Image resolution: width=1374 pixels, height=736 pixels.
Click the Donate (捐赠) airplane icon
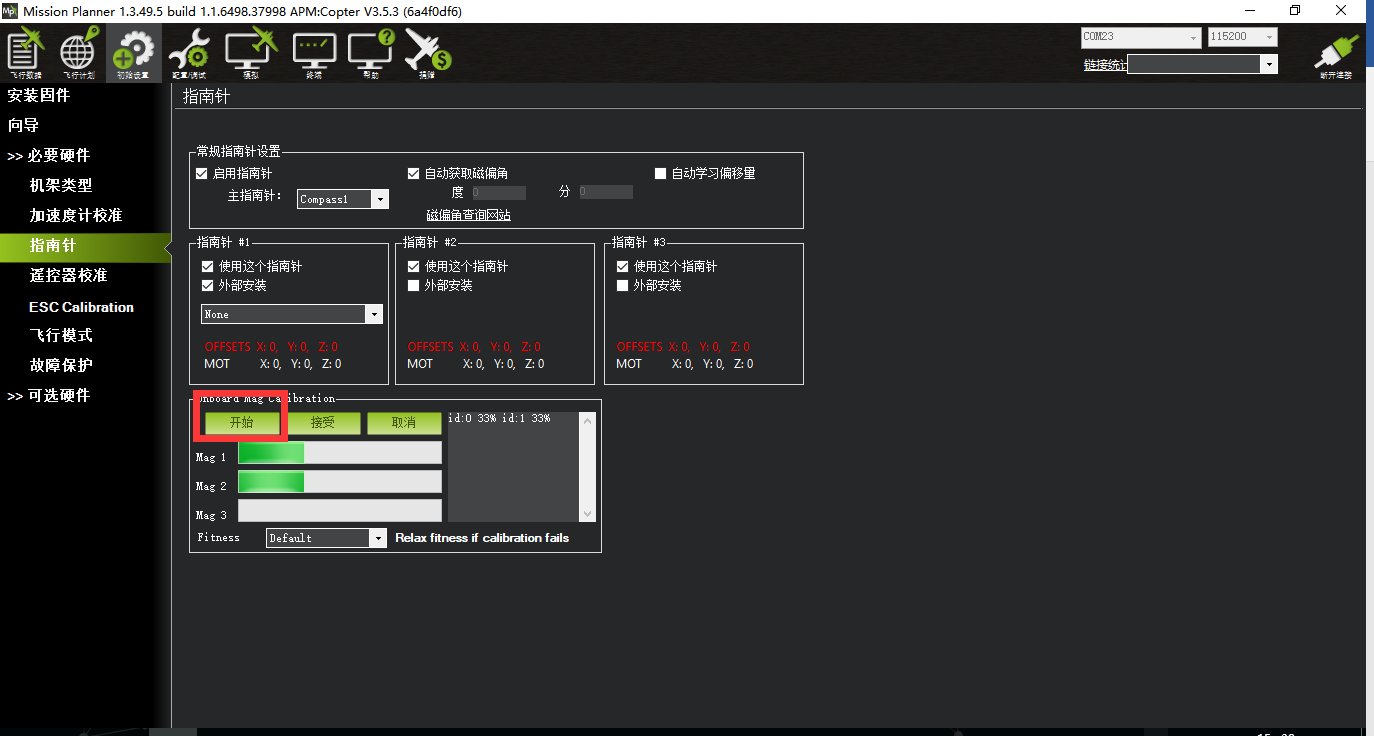pyautogui.click(x=428, y=54)
